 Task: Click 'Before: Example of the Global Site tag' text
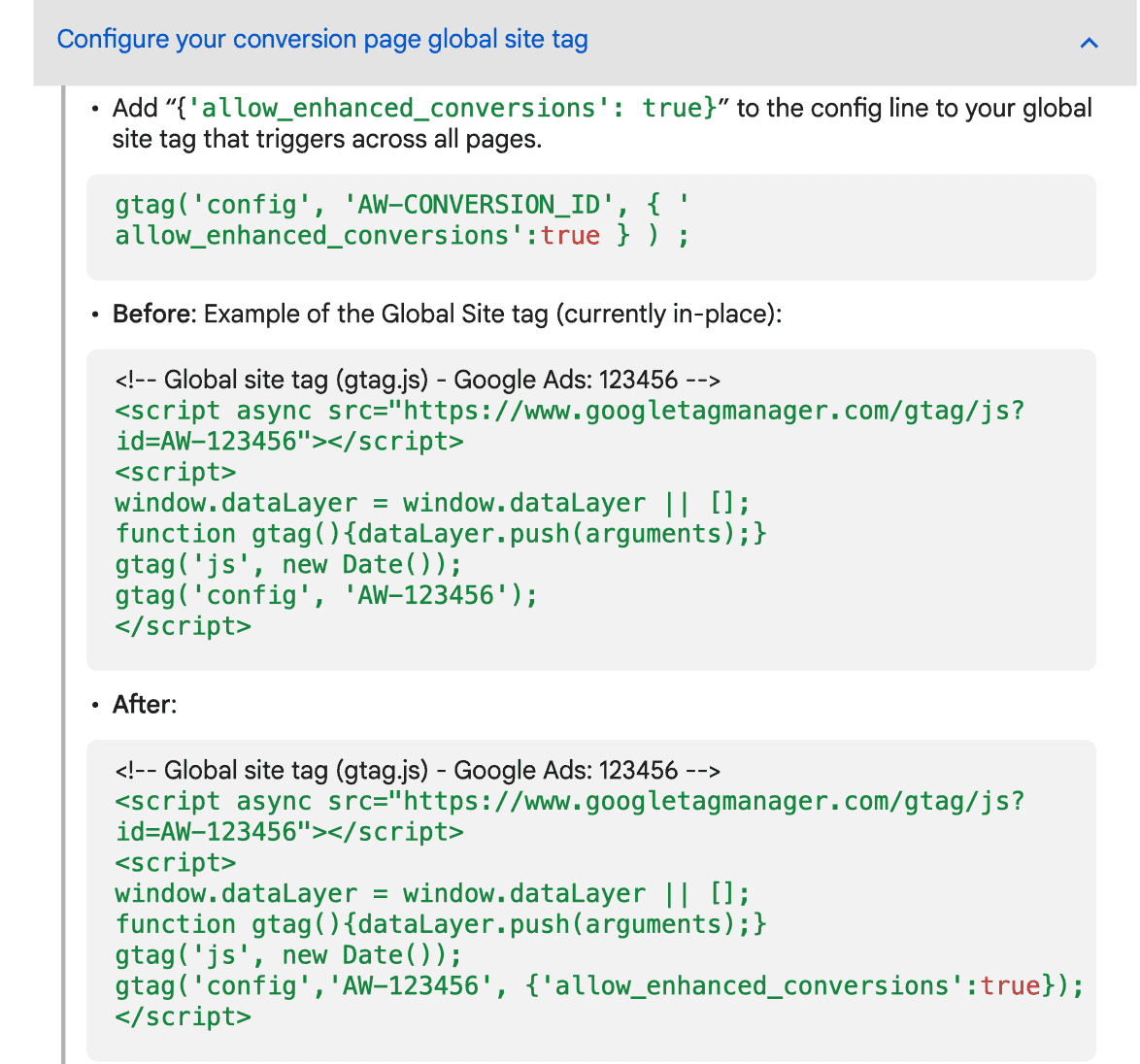447,314
